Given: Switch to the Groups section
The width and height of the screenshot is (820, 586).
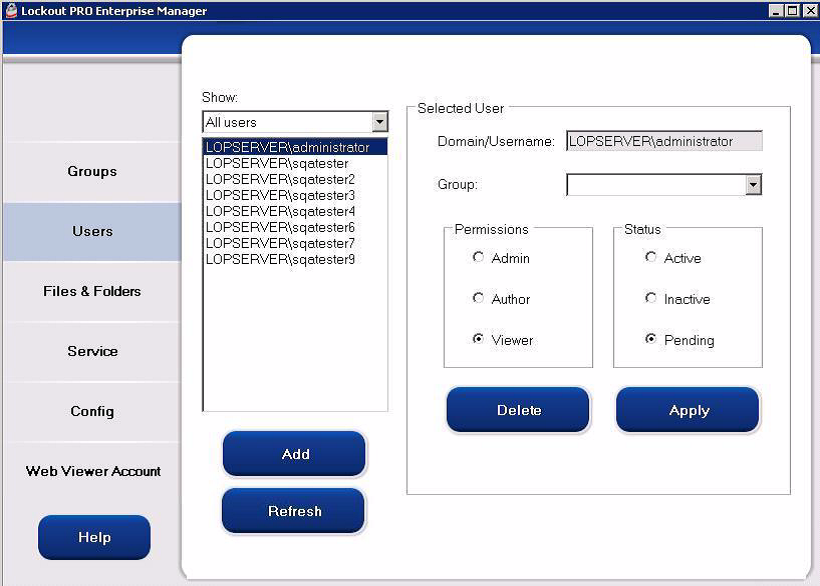Looking at the screenshot, I should tap(91, 171).
